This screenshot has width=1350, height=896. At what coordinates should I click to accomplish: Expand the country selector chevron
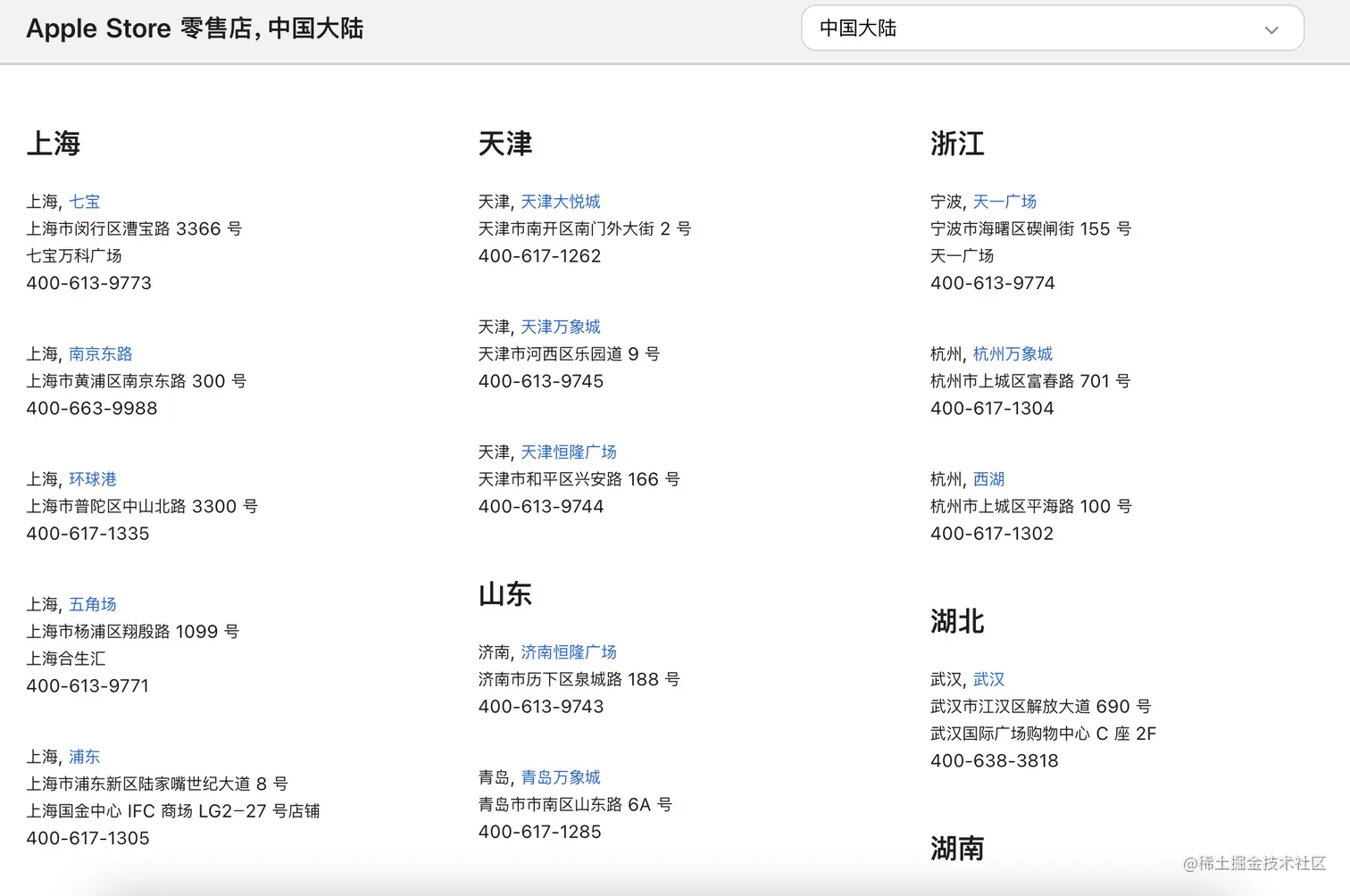pos(1271,29)
